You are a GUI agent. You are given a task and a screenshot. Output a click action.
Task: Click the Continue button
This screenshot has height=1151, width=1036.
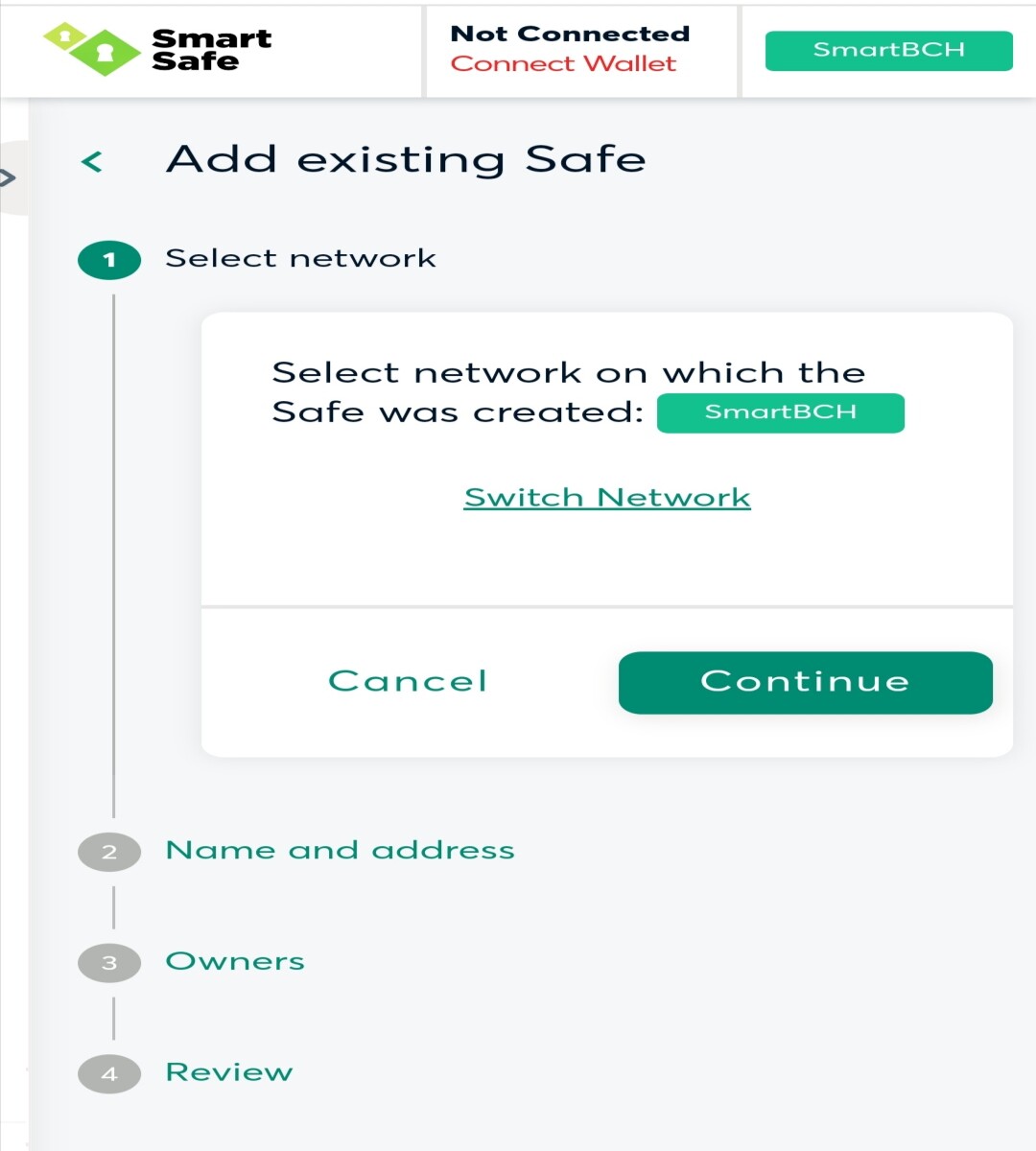click(x=805, y=682)
